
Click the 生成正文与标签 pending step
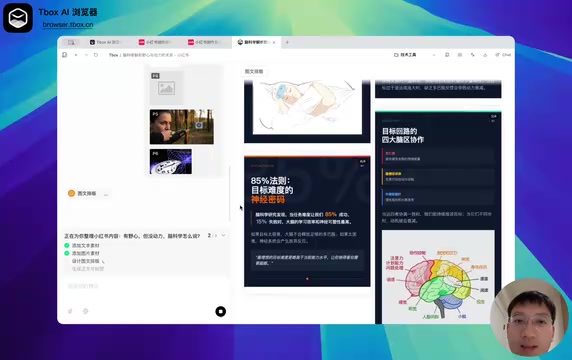(x=88, y=269)
